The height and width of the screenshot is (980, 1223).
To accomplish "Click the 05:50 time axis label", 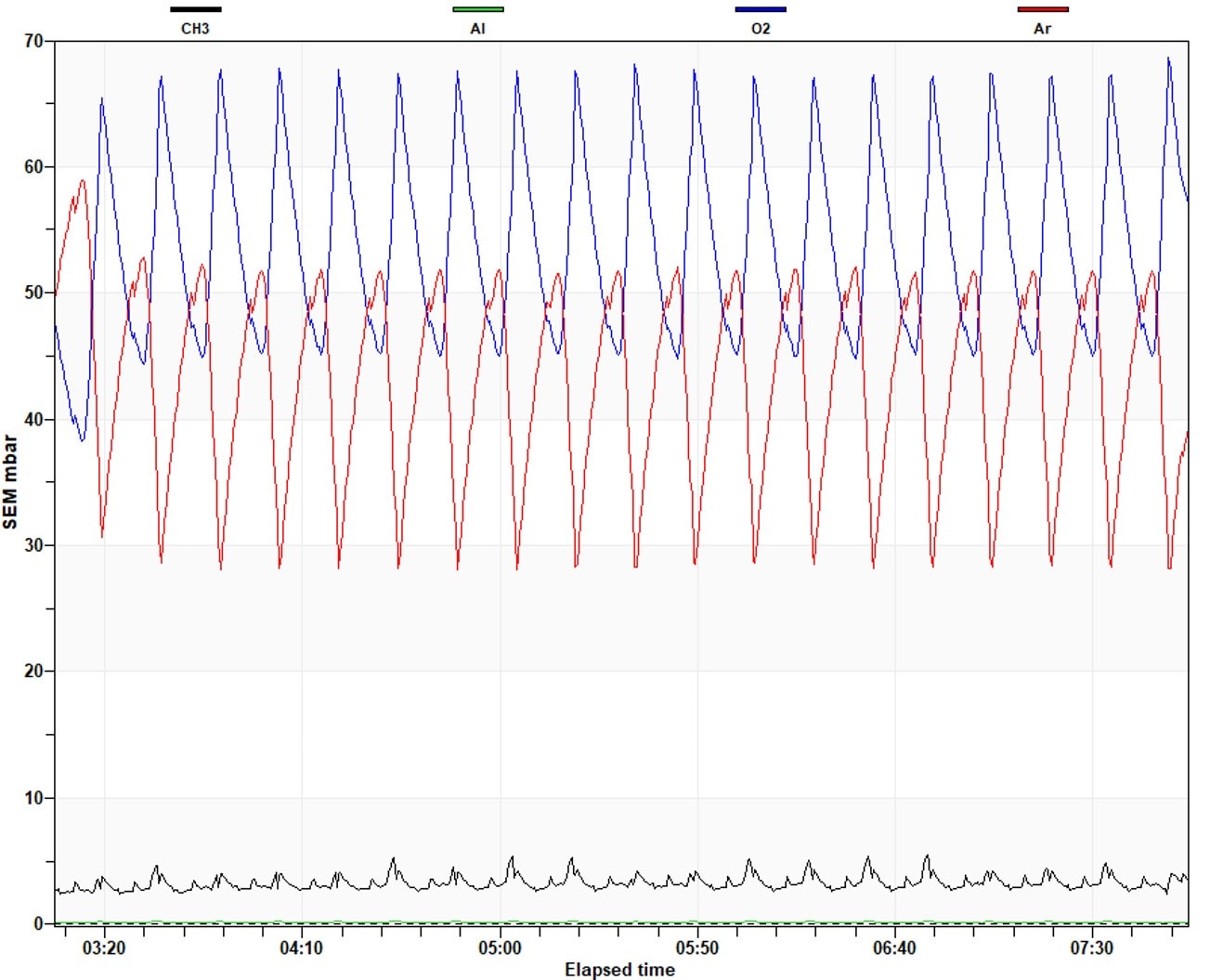I will click(696, 948).
